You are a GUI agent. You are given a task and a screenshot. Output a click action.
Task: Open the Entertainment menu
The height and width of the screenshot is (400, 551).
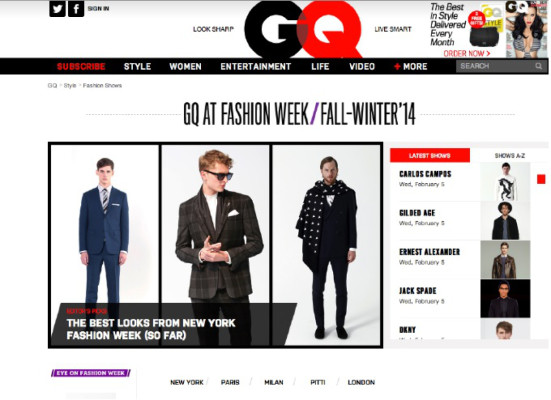[x=255, y=66]
